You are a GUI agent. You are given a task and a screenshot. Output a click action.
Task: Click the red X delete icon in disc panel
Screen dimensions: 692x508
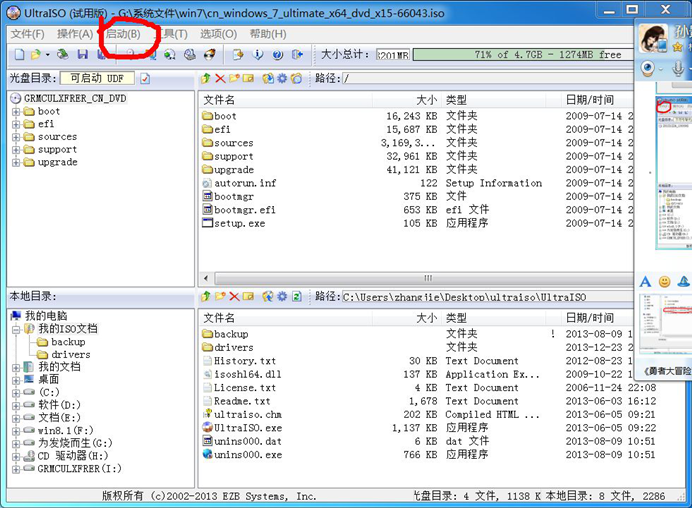pos(220,79)
